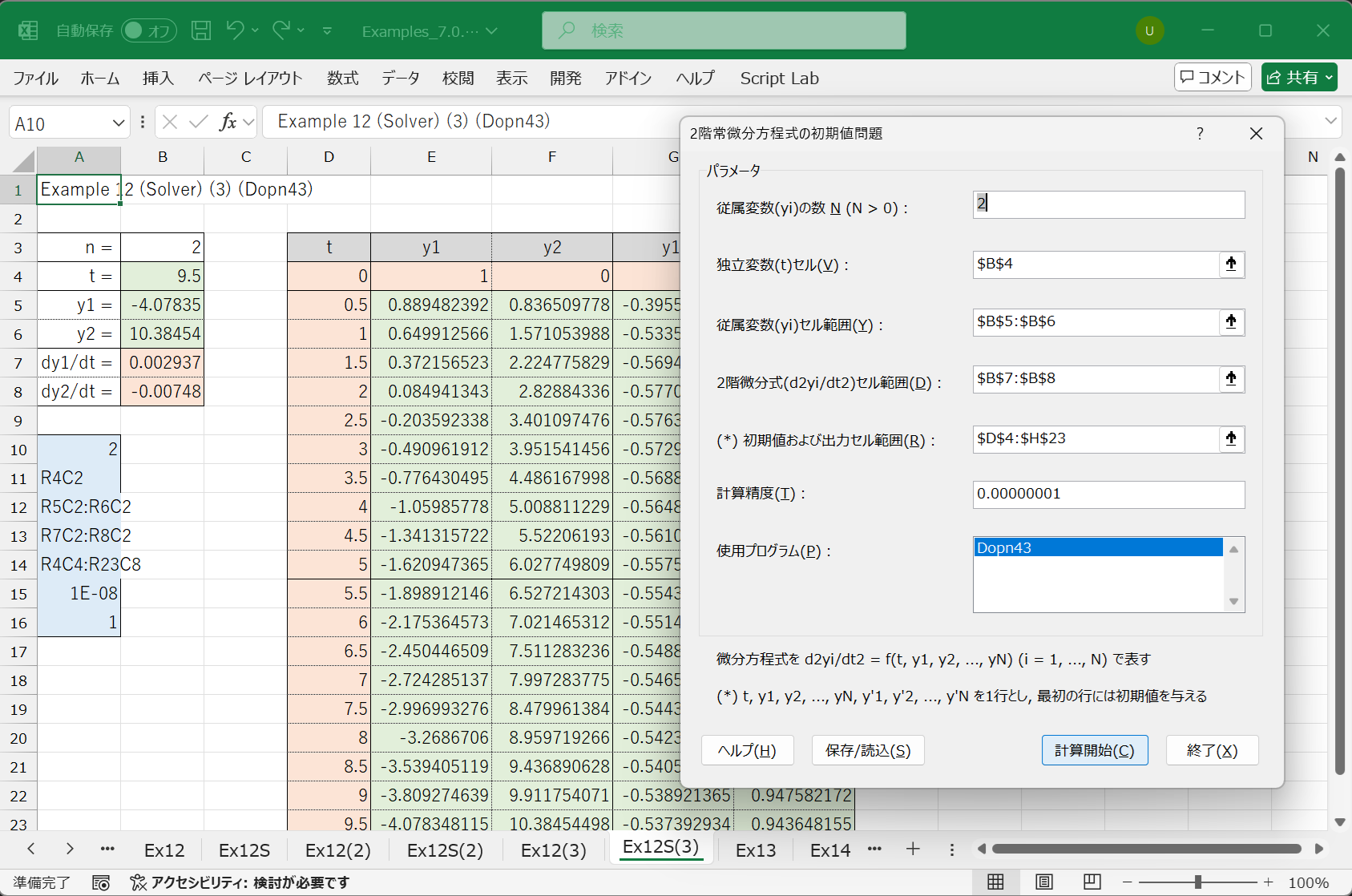Switch to Page Break Preview view

[x=1092, y=882]
